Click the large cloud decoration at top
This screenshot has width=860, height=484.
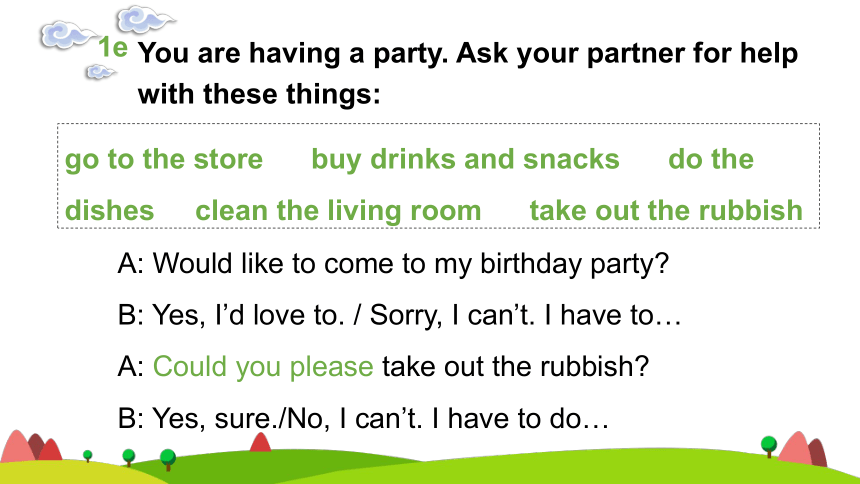pyautogui.click(x=146, y=19)
